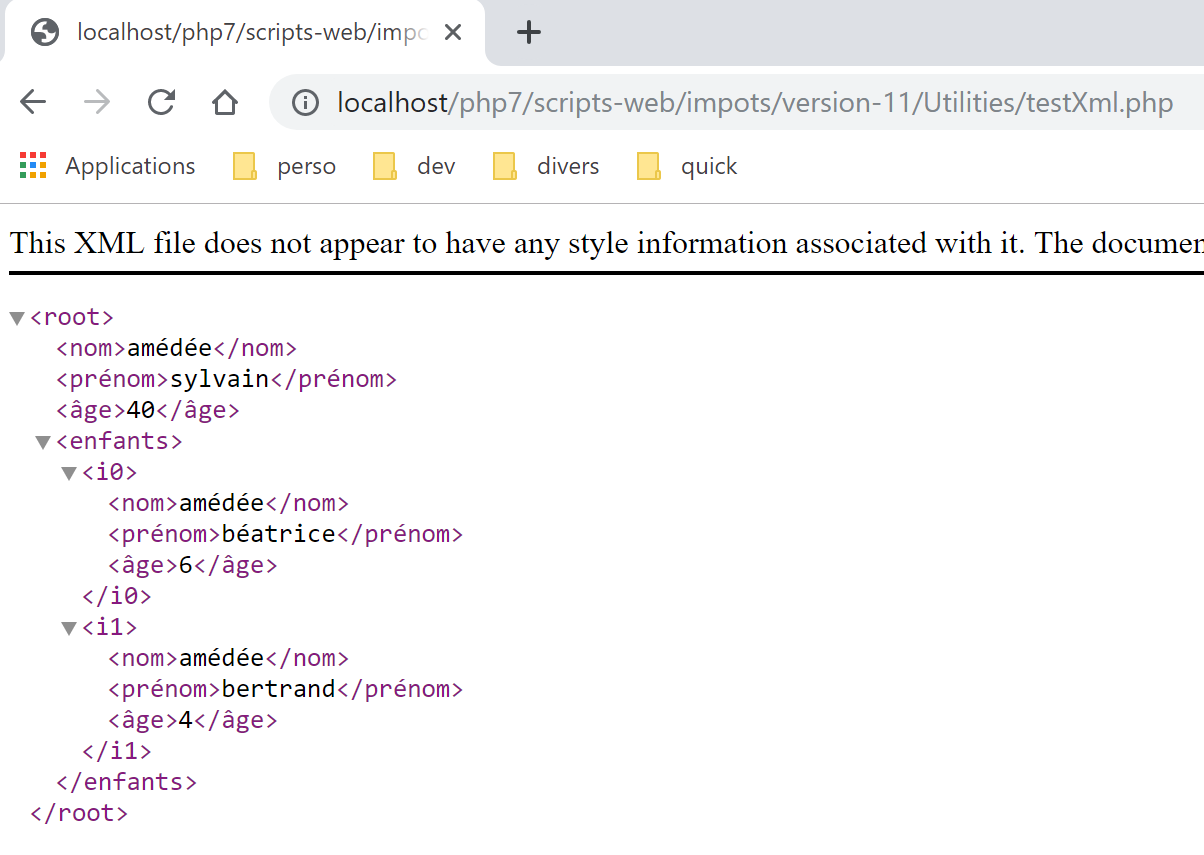Collapse the enfants XML node

(x=43, y=442)
